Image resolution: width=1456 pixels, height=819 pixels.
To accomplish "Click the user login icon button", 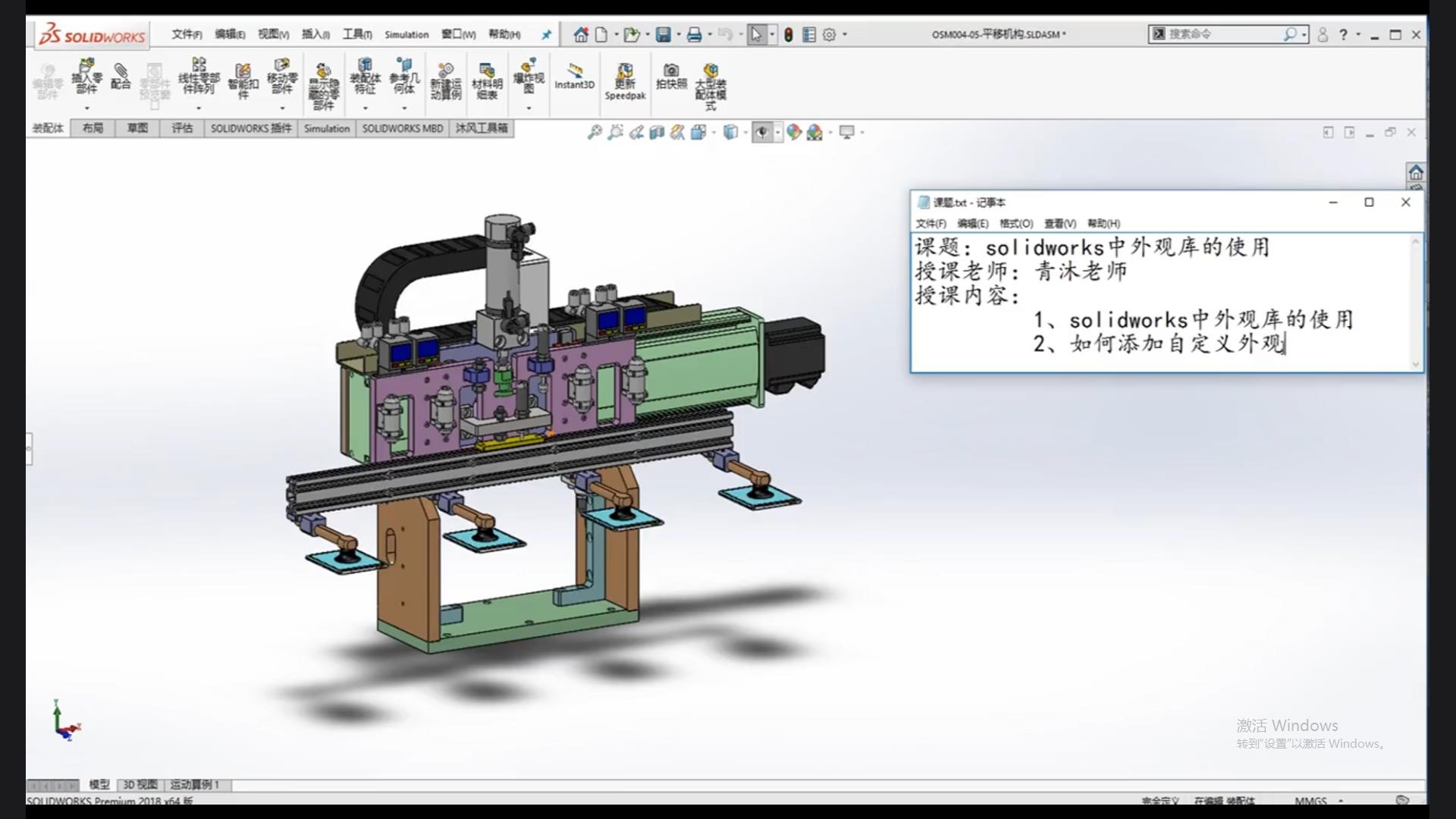I will point(1323,35).
